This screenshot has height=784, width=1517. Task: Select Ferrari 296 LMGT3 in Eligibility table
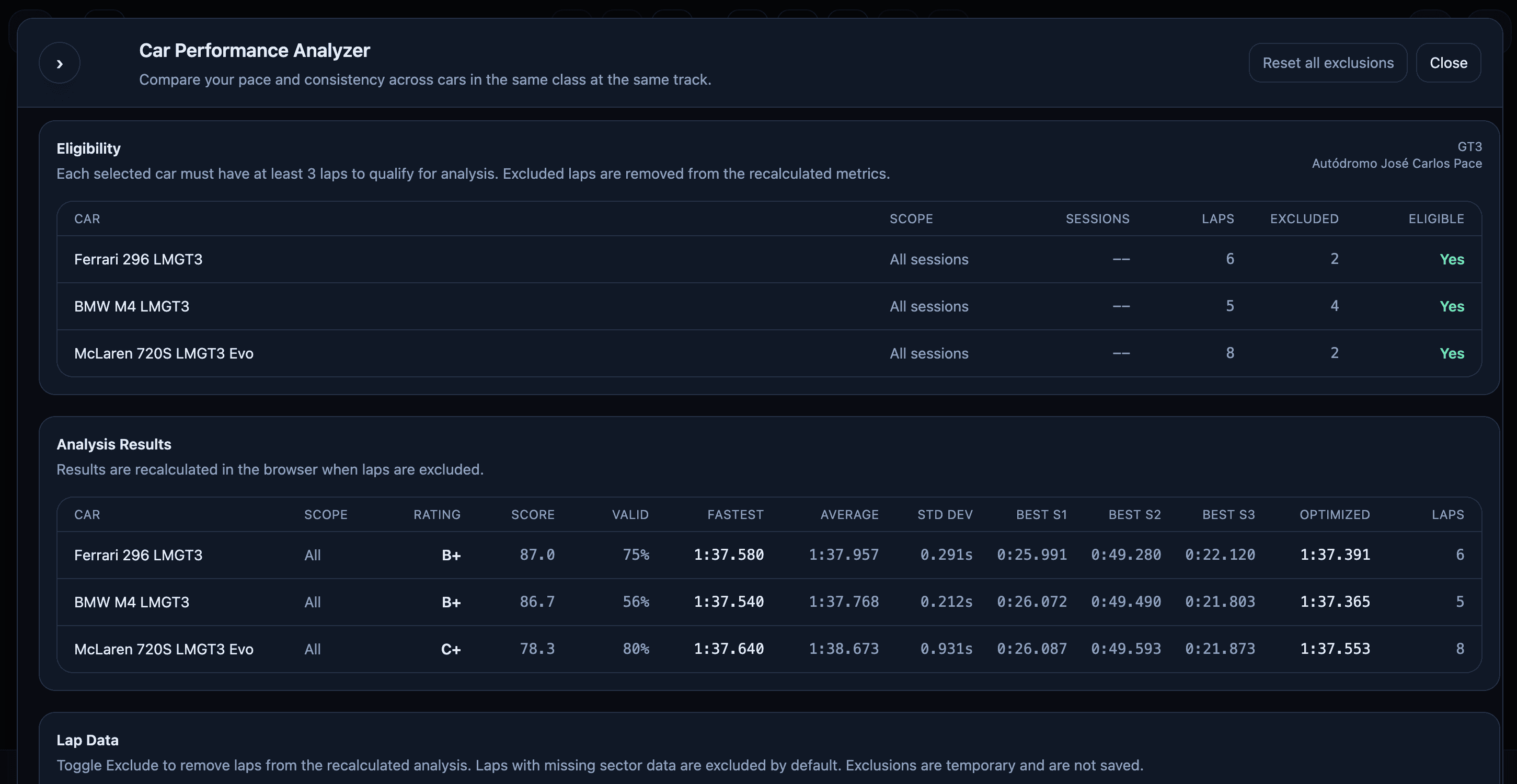click(x=769, y=259)
